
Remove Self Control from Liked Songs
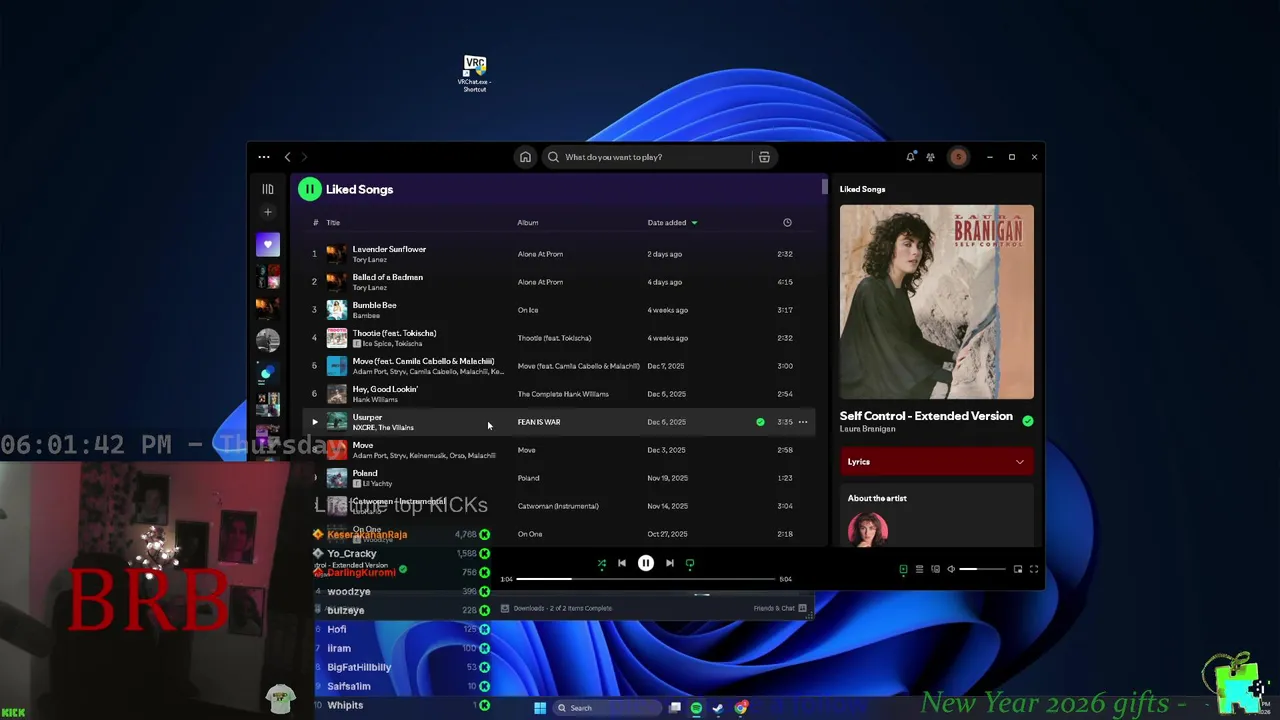coord(1027,421)
